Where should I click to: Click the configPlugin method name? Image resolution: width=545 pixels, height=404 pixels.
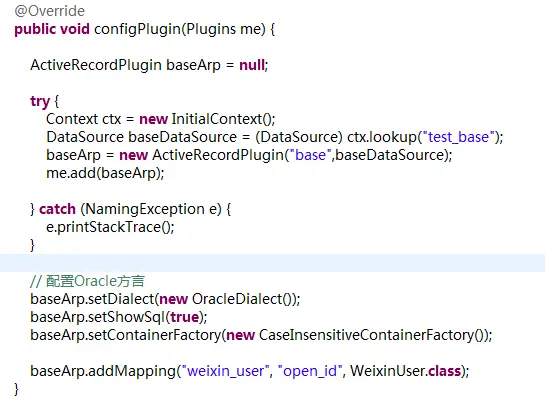point(137,29)
